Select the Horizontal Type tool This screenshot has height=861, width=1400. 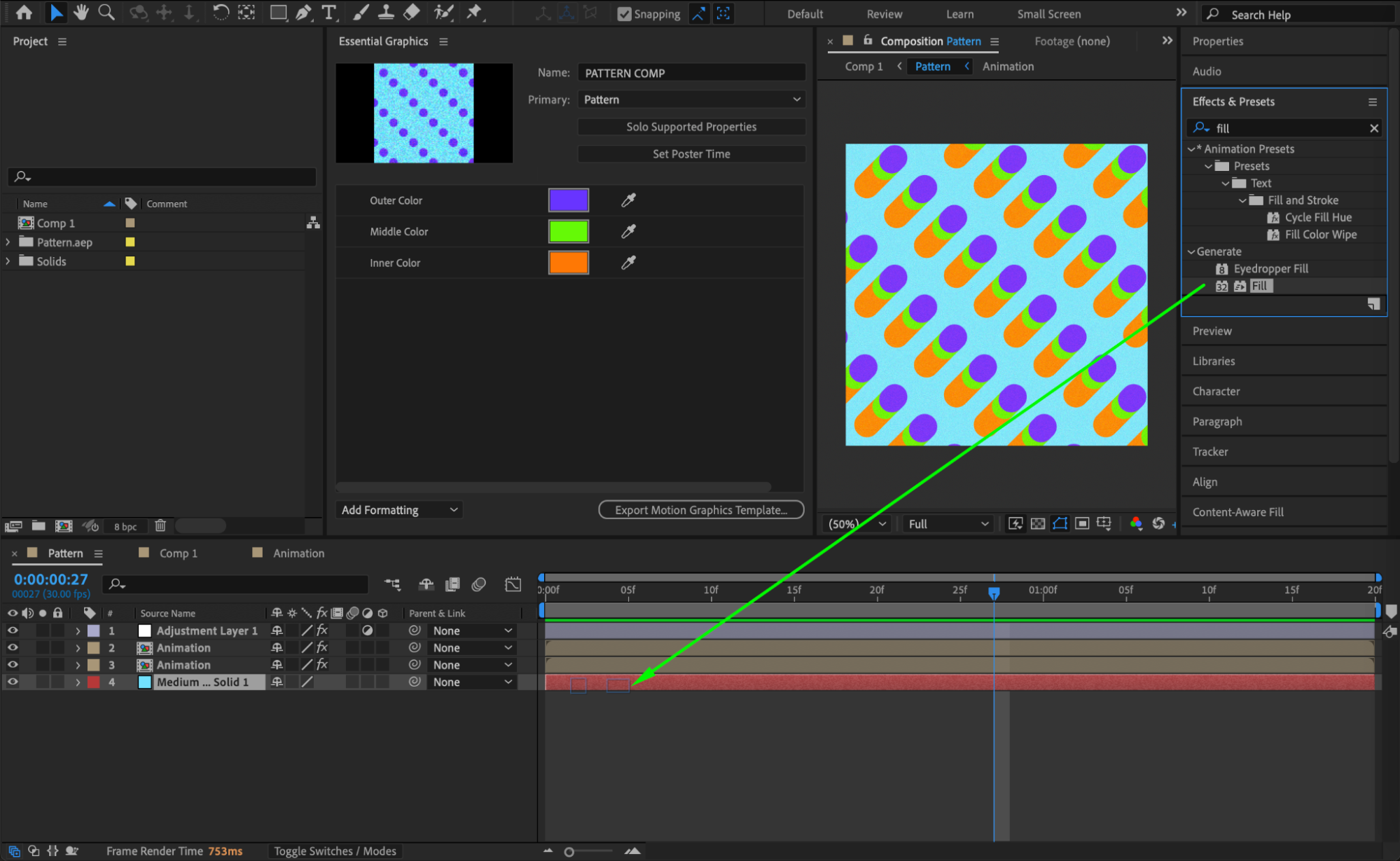click(x=328, y=13)
